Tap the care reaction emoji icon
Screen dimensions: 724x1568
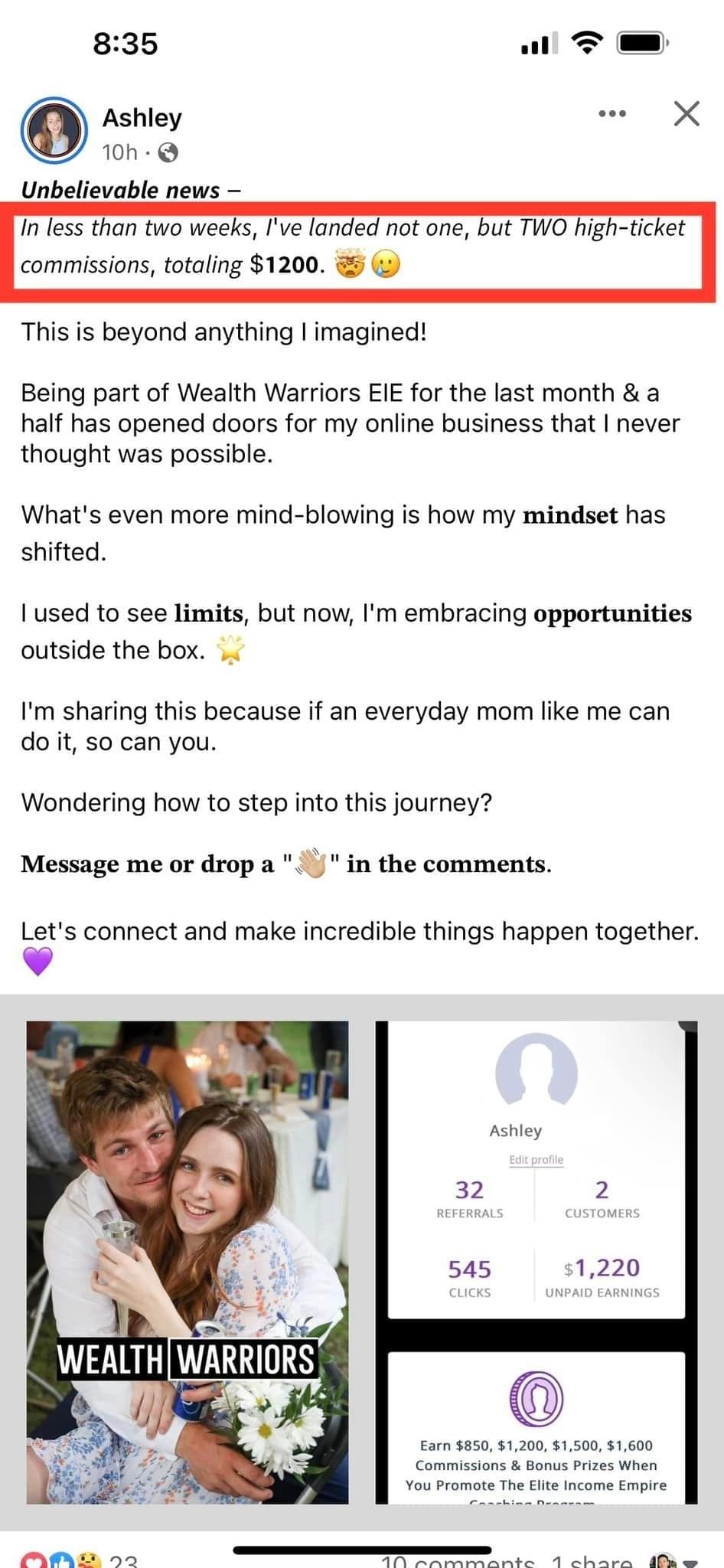[x=88, y=1560]
